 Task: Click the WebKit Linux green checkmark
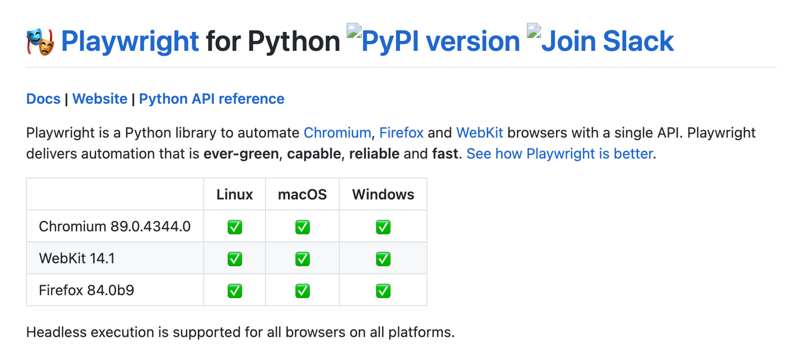[x=235, y=259]
